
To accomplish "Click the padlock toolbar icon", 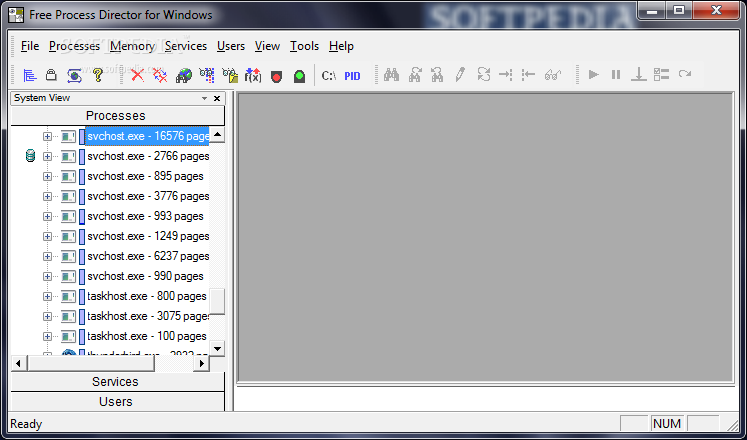I will [51, 75].
